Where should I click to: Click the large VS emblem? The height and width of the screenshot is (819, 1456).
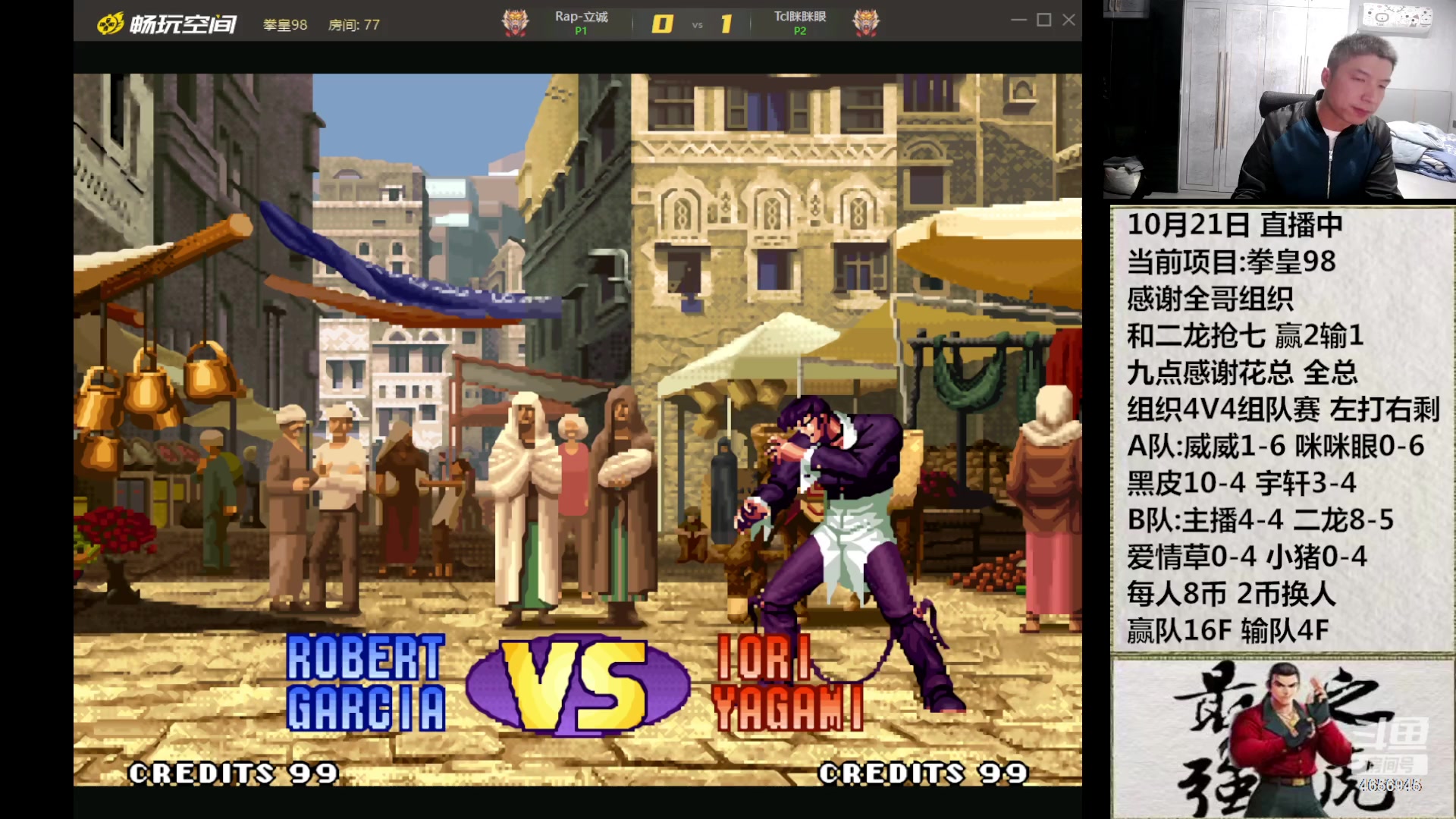click(x=578, y=685)
